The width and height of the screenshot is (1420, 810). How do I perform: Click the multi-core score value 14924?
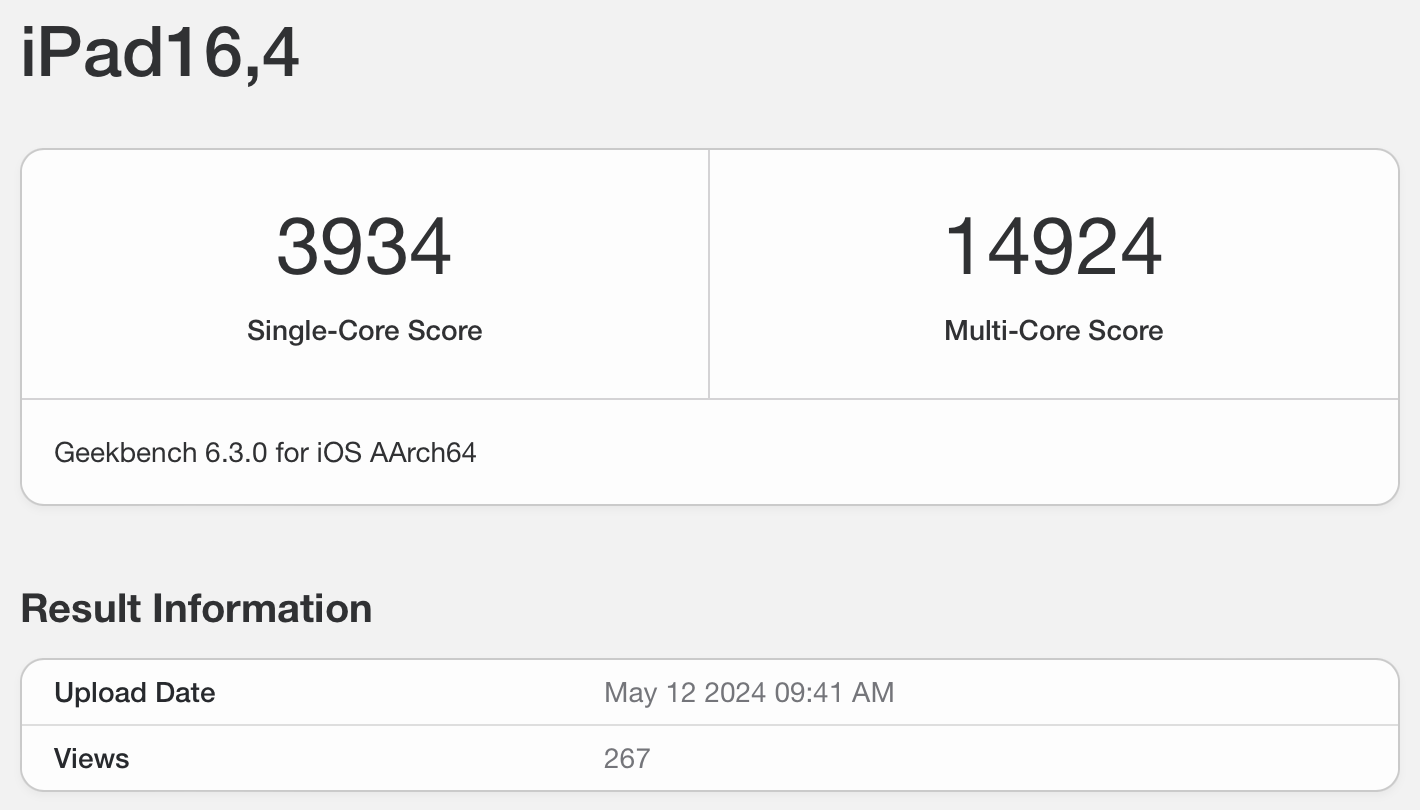point(1053,247)
